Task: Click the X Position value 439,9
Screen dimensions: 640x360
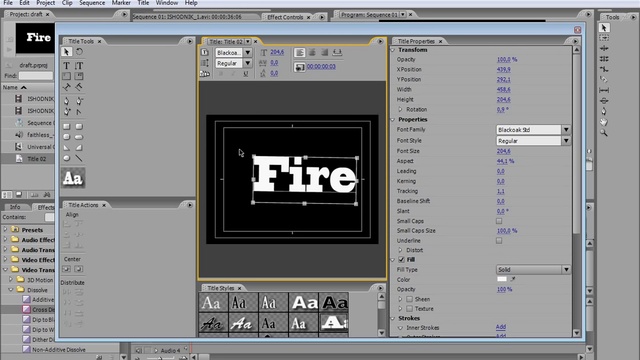Action: coord(503,69)
